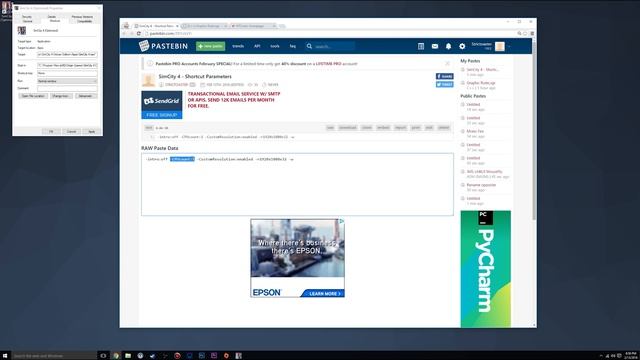Switch to the Details tab
Image resolution: width=640 pixels, height=360 pixels.
(x=52, y=17)
